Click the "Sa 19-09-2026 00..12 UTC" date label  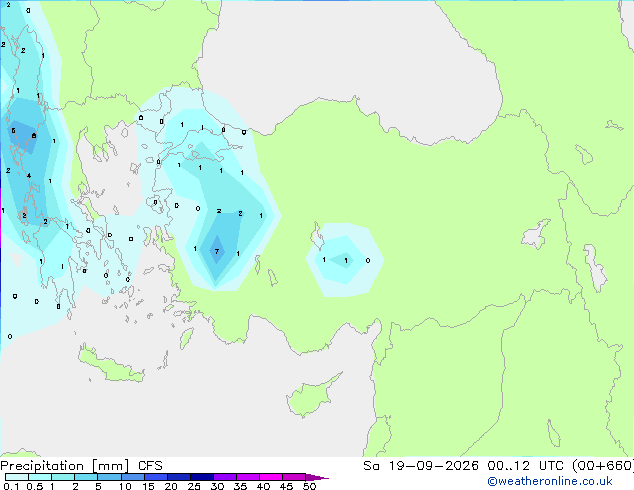tap(465, 465)
